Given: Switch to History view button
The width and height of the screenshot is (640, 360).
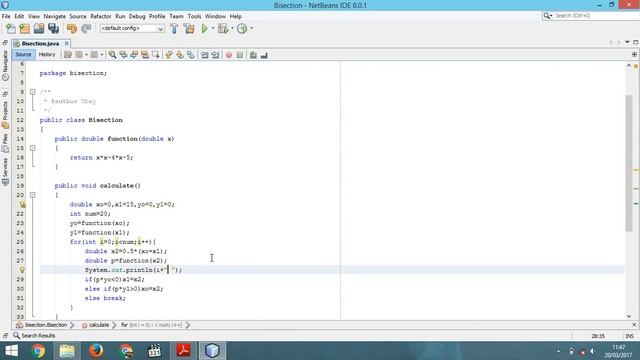Looking at the screenshot, I should coord(47,55).
